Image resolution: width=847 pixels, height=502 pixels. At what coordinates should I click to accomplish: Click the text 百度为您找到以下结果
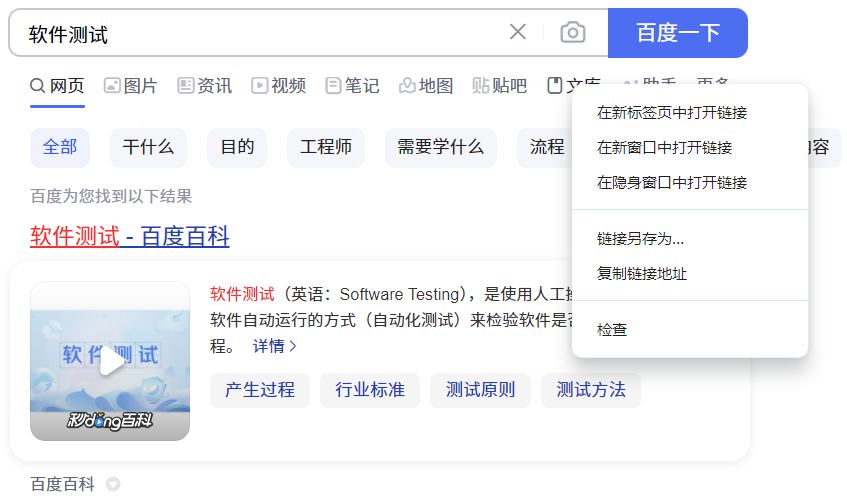point(111,196)
